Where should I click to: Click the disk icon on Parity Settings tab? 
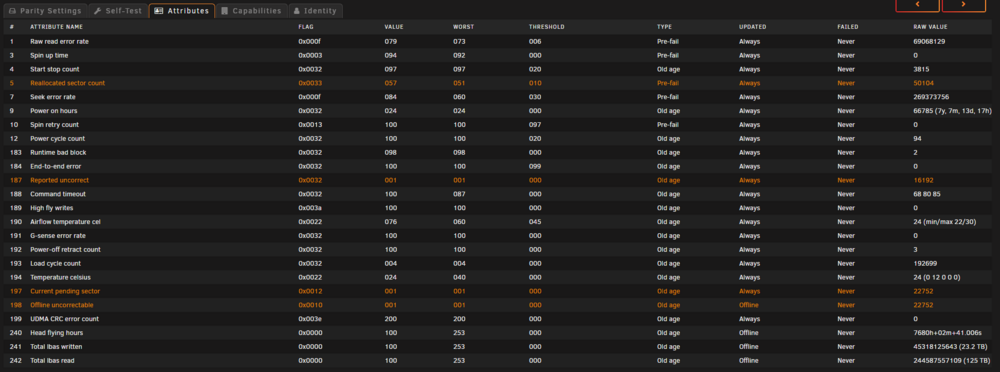(x=13, y=11)
